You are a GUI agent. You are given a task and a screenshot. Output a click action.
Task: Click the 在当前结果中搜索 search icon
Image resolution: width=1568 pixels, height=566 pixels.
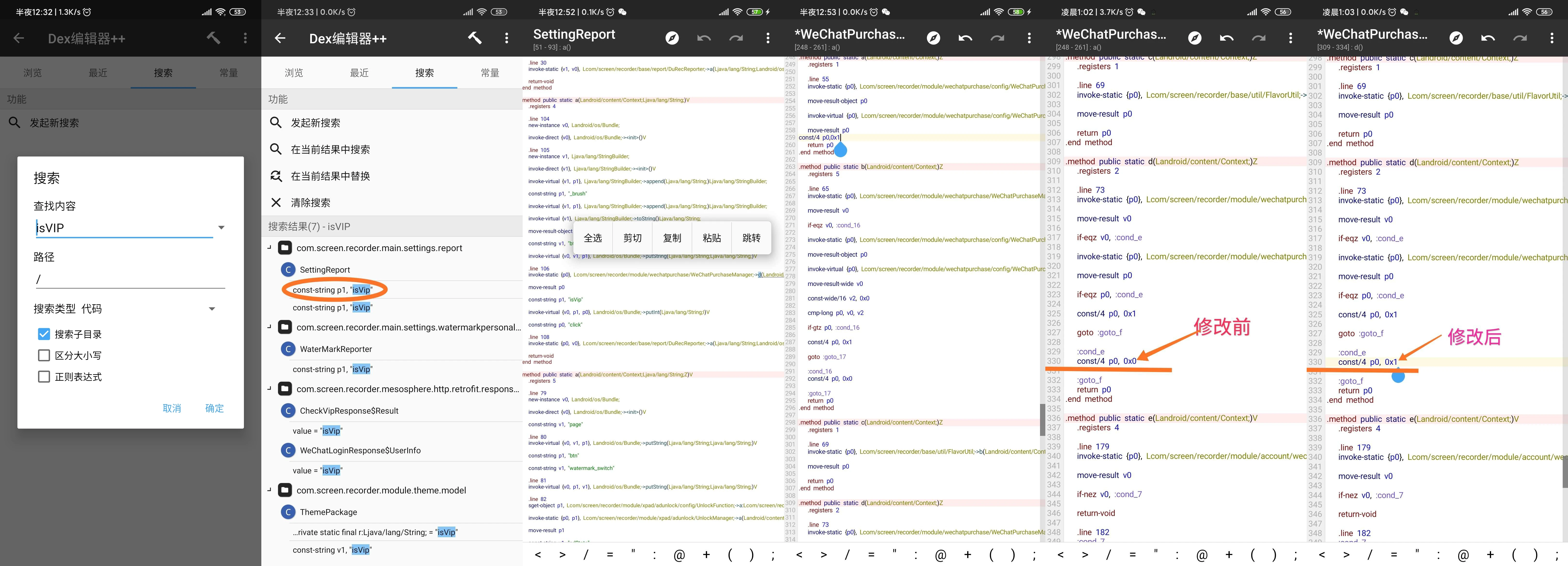point(276,149)
